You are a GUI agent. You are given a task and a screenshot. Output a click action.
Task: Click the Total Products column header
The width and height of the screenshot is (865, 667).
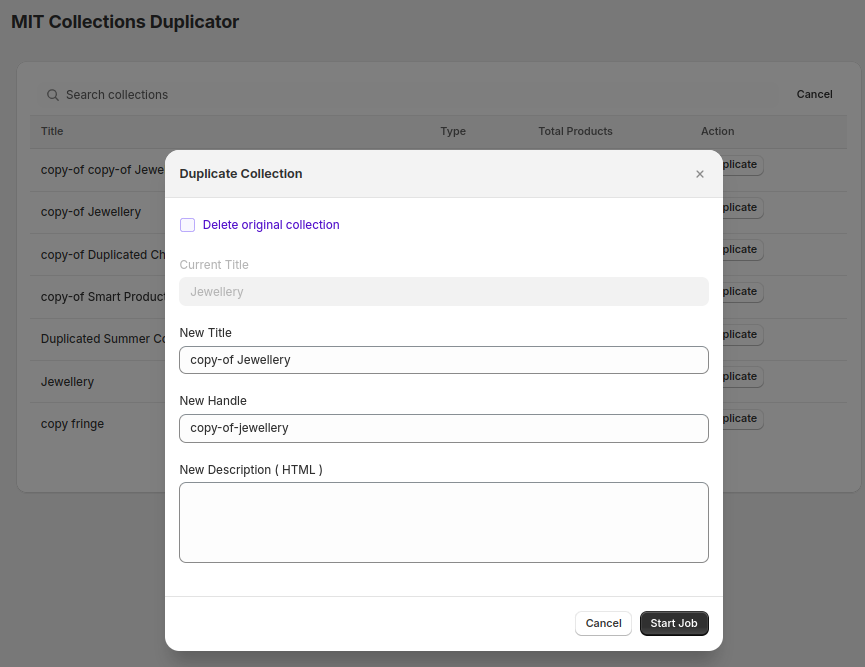(x=575, y=131)
